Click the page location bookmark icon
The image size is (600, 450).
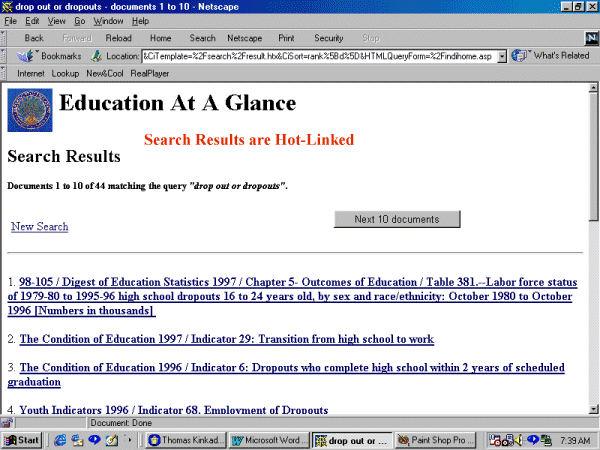tap(97, 56)
